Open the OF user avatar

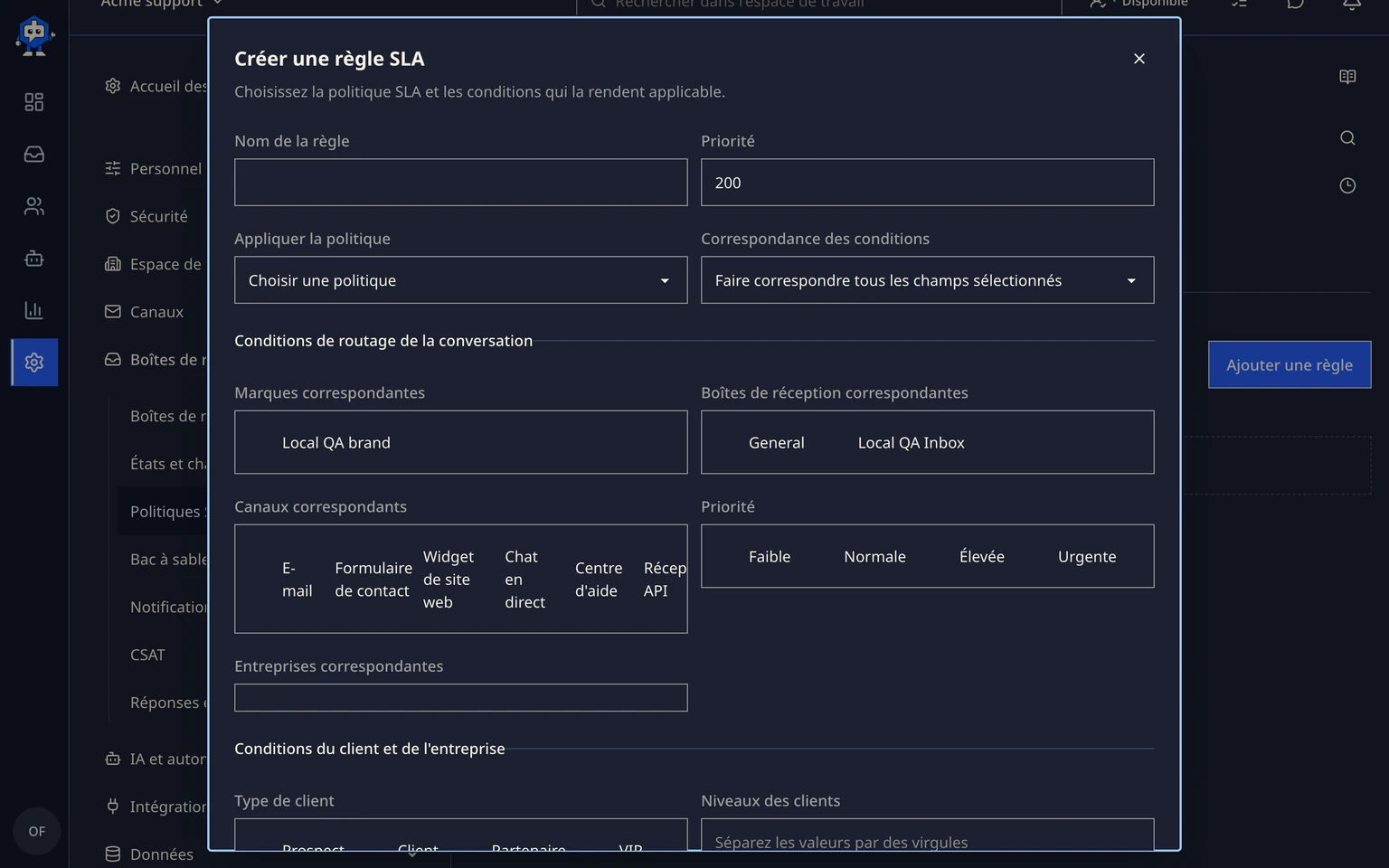point(37,831)
